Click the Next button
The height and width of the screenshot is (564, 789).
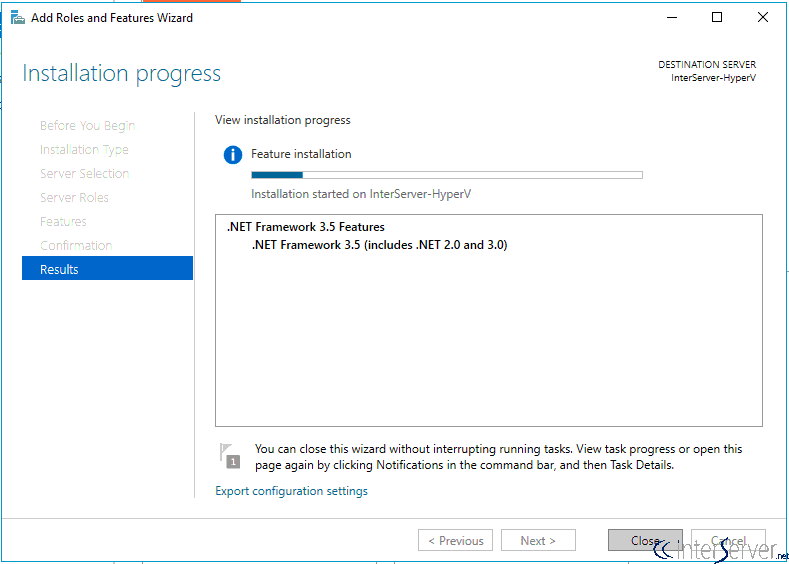click(538, 540)
